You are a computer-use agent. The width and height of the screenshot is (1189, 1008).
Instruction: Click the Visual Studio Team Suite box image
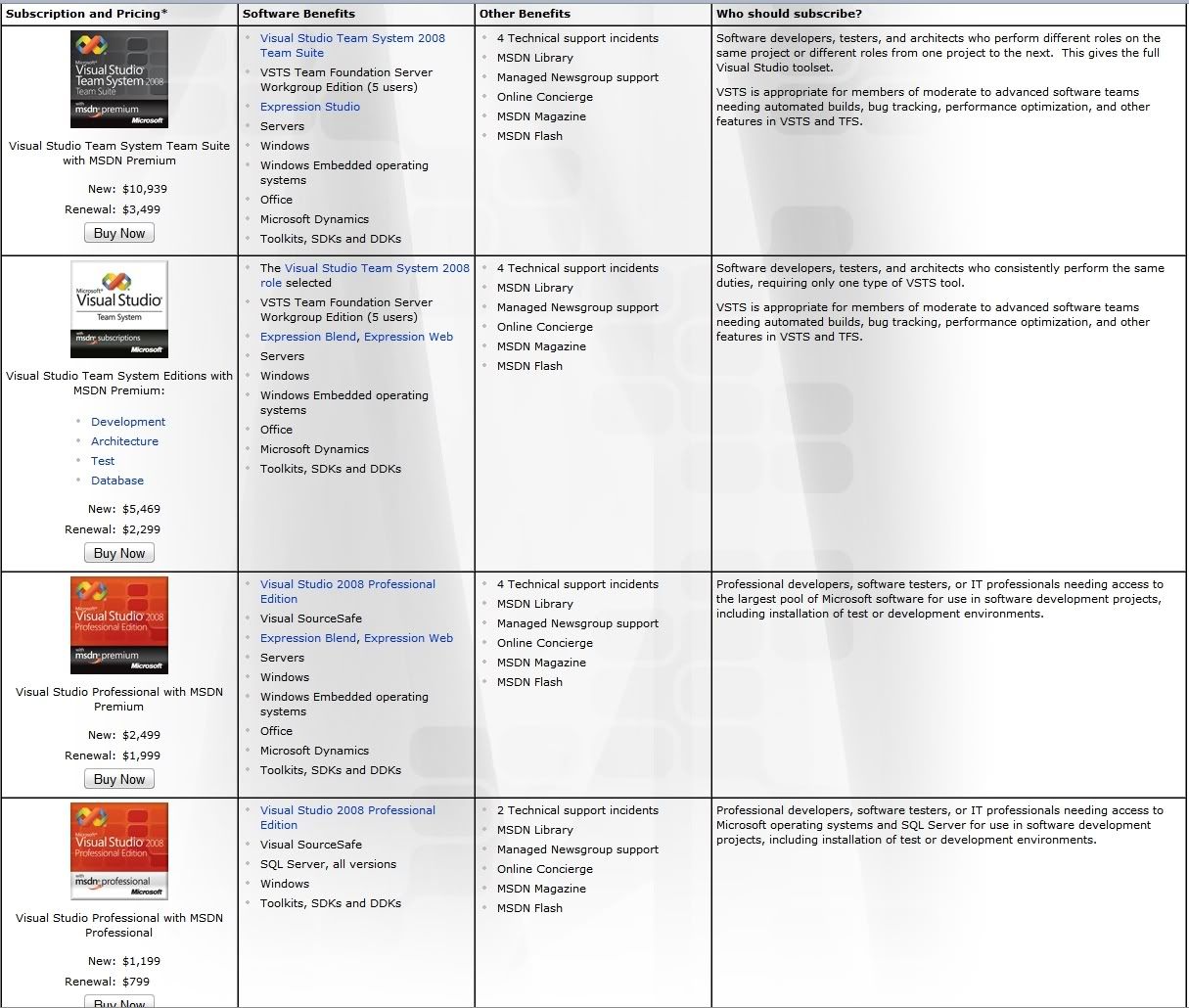[x=119, y=79]
